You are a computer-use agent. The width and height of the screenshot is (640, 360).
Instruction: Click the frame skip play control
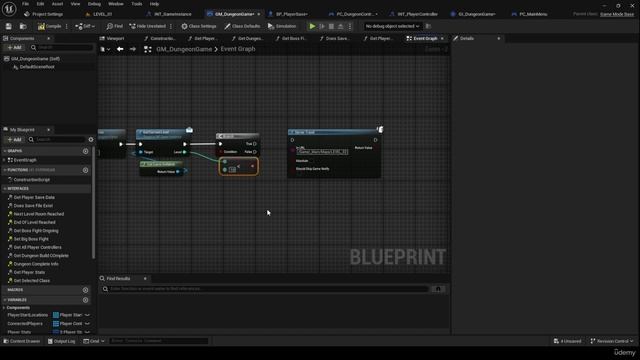coord(322,26)
